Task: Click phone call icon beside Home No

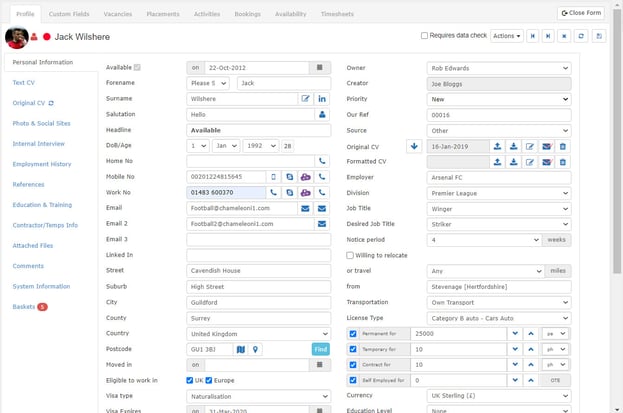Action: click(x=322, y=161)
